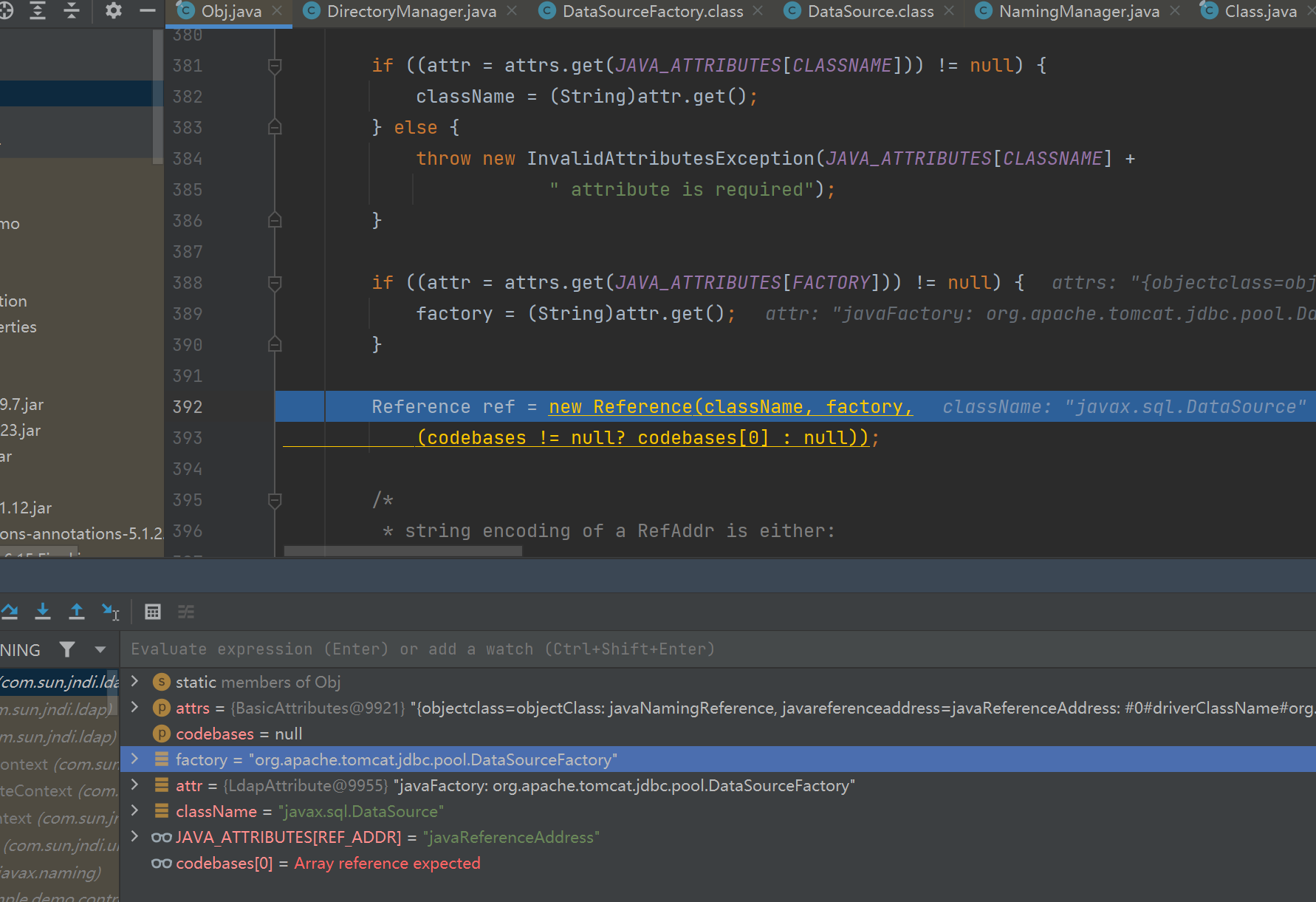The width and height of the screenshot is (1316, 902).
Task: Select the attrs BasicAttributes variable row
Action: pyautogui.click(x=718, y=708)
